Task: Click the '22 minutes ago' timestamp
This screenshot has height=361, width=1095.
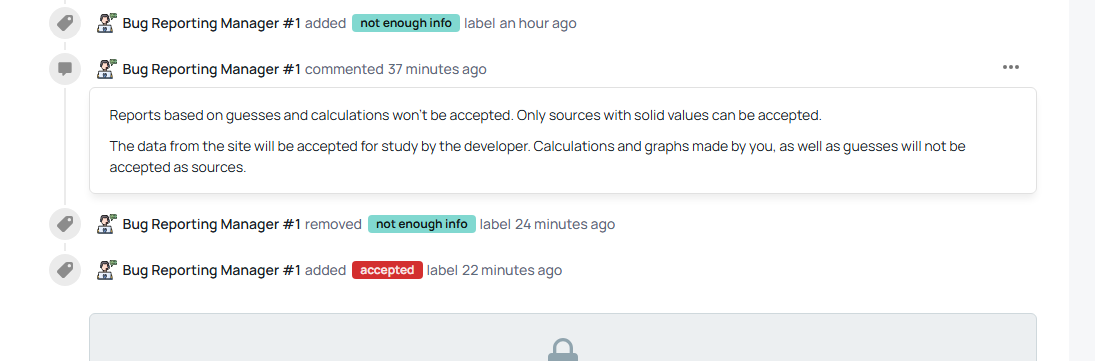Action: 512,270
